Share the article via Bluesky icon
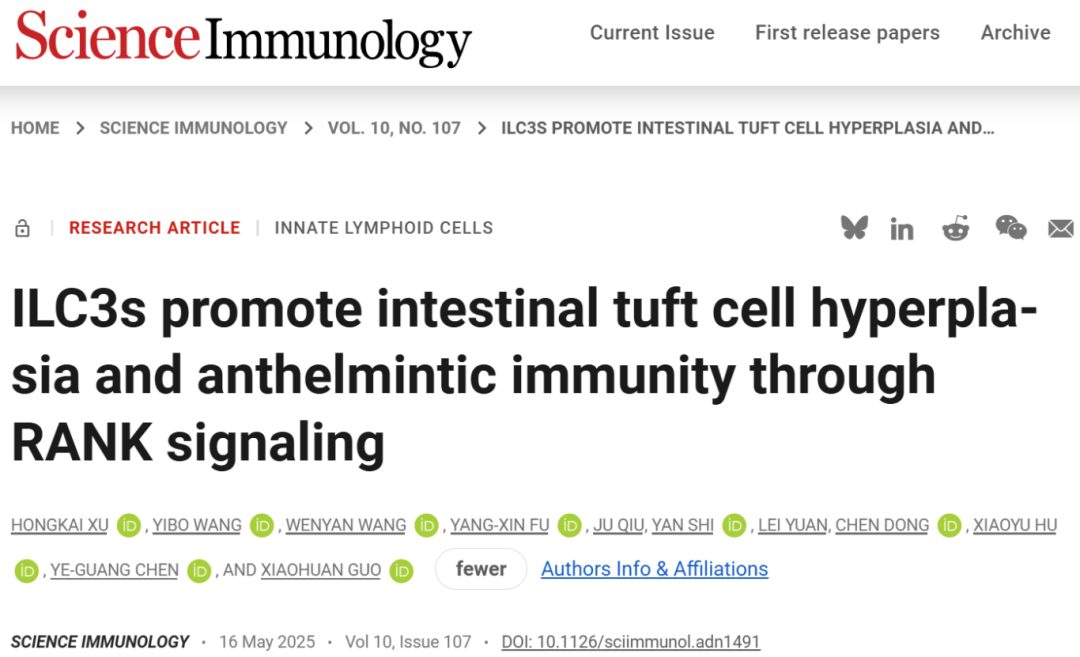This screenshot has width=1080, height=657. click(x=855, y=228)
